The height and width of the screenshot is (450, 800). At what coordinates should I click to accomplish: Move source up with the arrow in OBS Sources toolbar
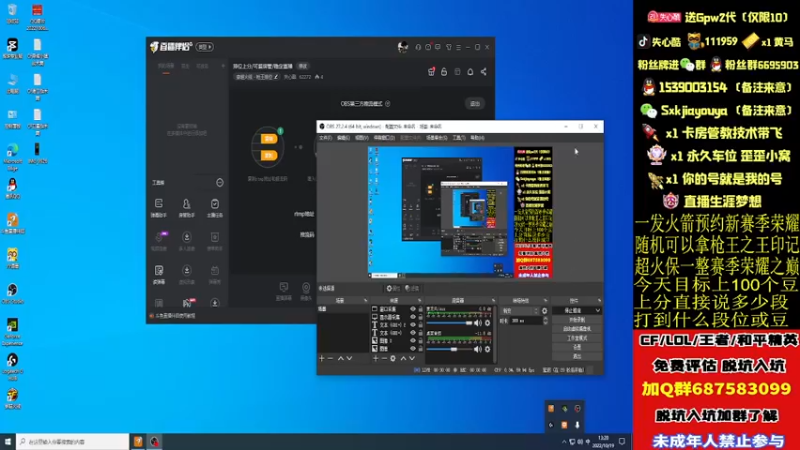pos(403,359)
